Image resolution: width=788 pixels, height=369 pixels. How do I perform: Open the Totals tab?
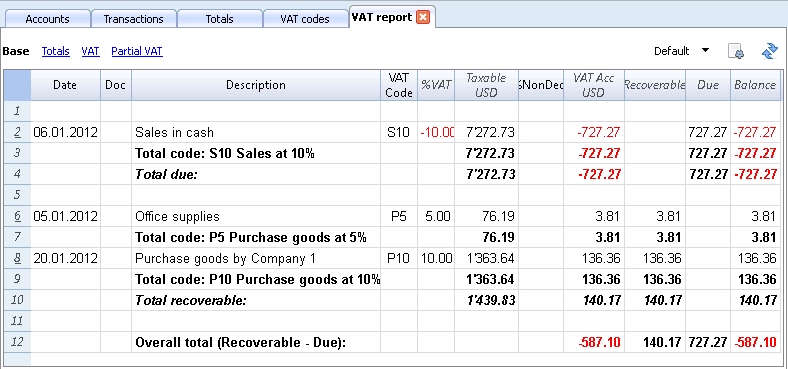tap(220, 19)
